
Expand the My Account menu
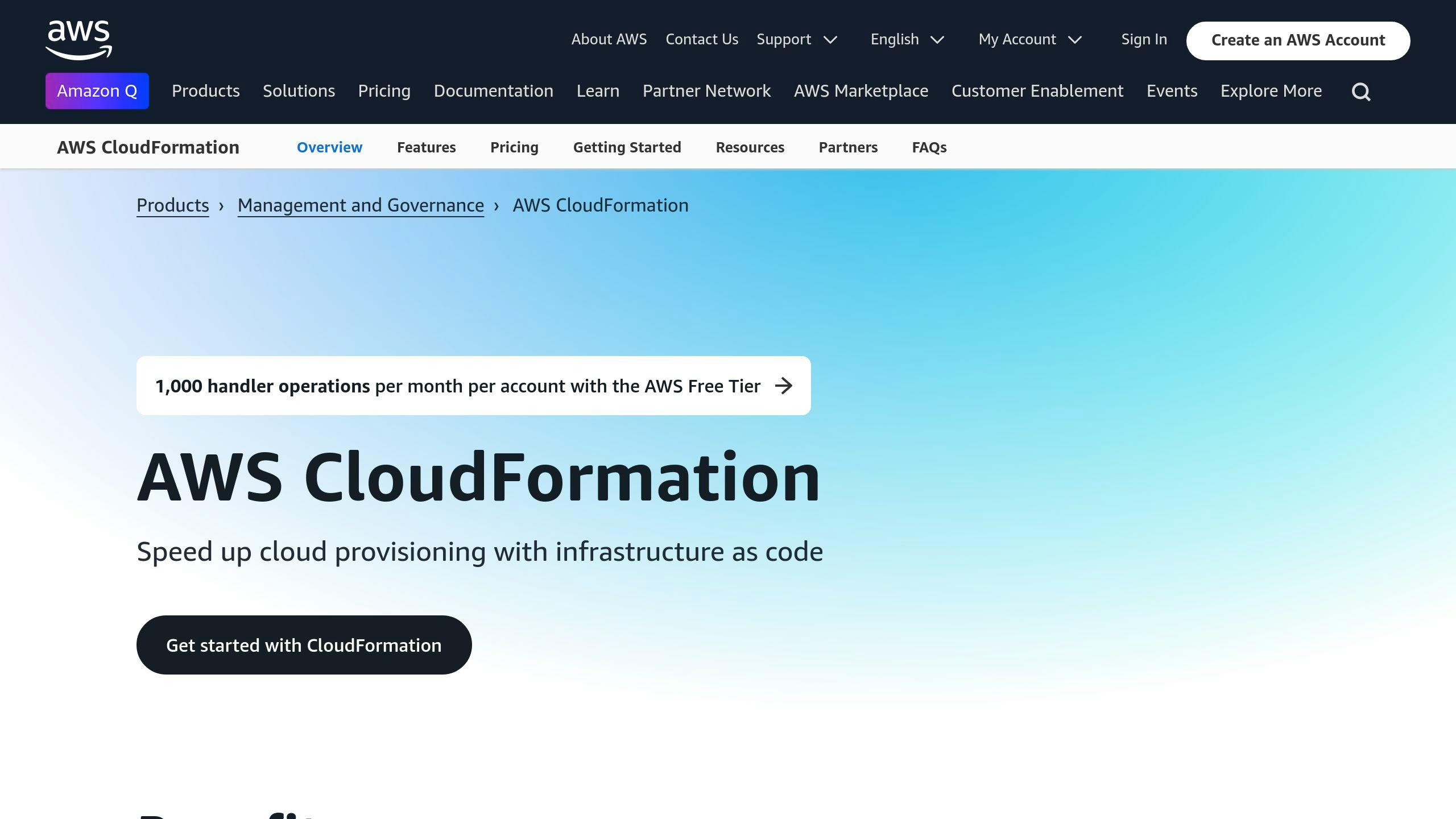tap(1030, 39)
